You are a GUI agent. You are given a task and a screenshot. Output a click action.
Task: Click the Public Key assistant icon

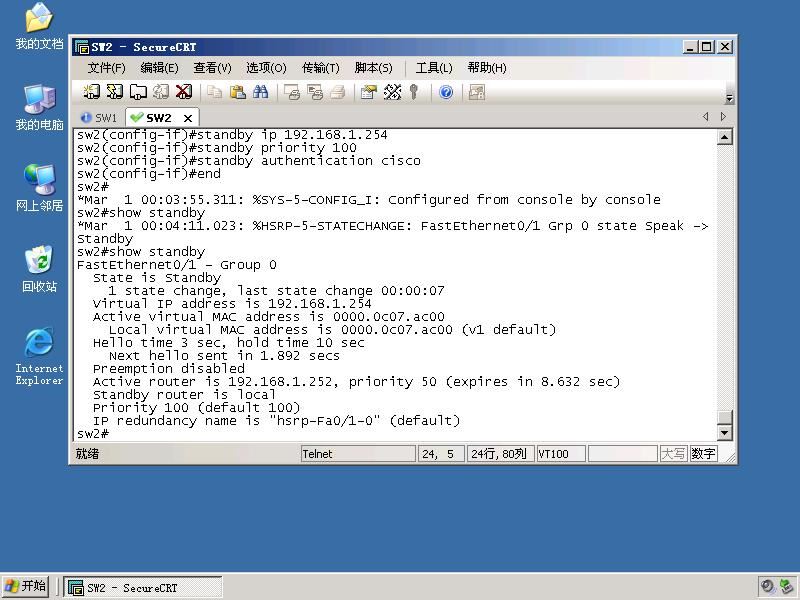[x=414, y=92]
